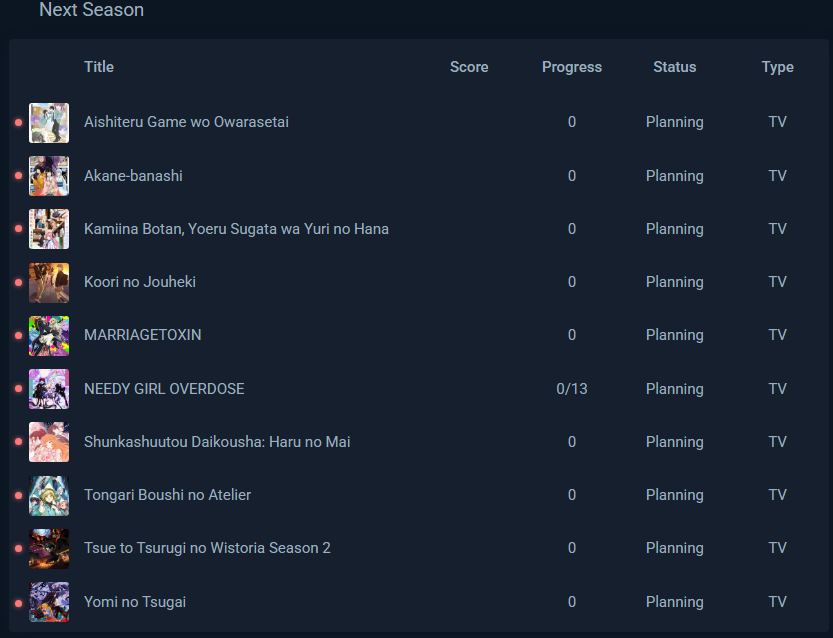Click the Next Season section heading
The image size is (833, 638).
(91, 10)
